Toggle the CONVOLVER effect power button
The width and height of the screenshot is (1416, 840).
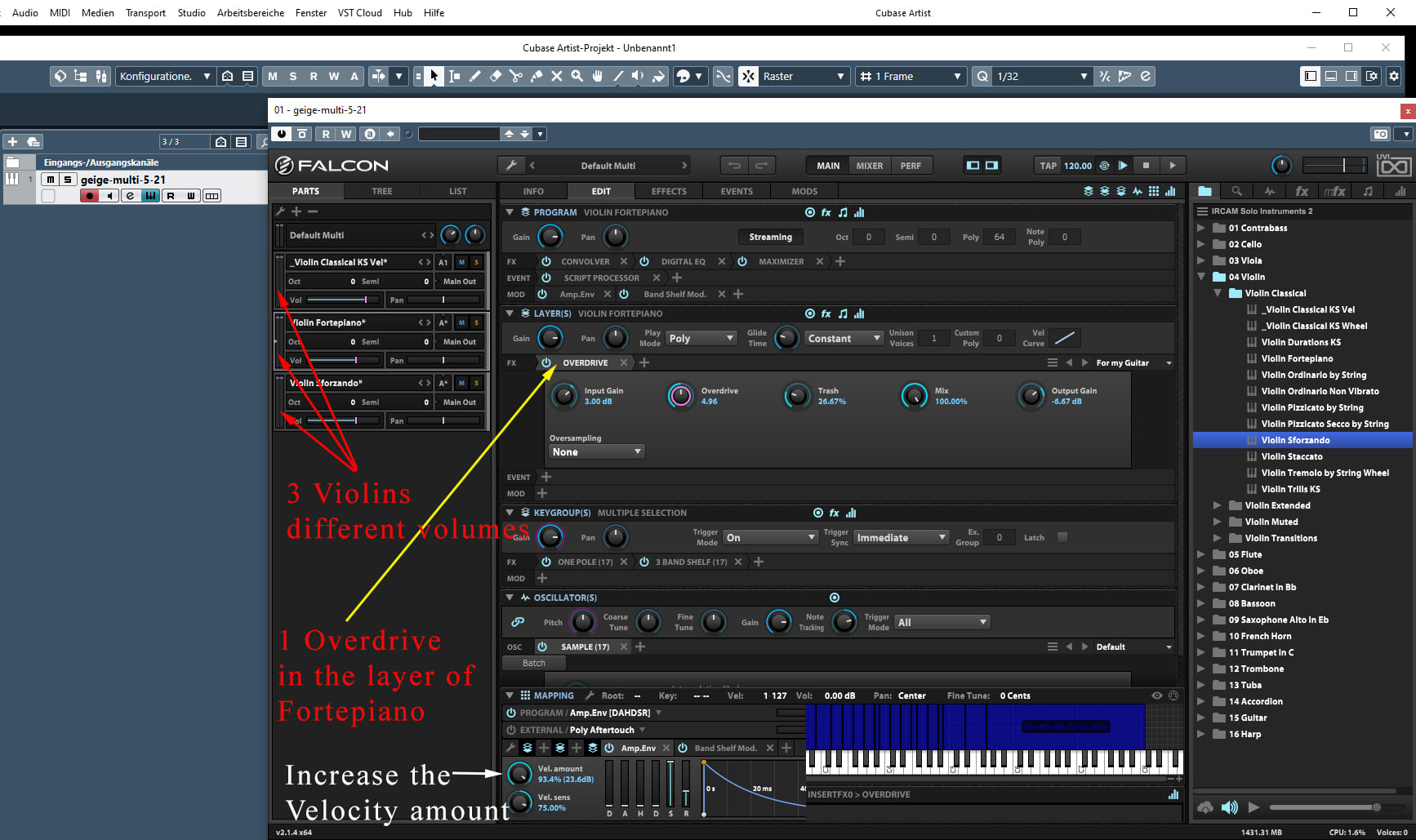546,261
